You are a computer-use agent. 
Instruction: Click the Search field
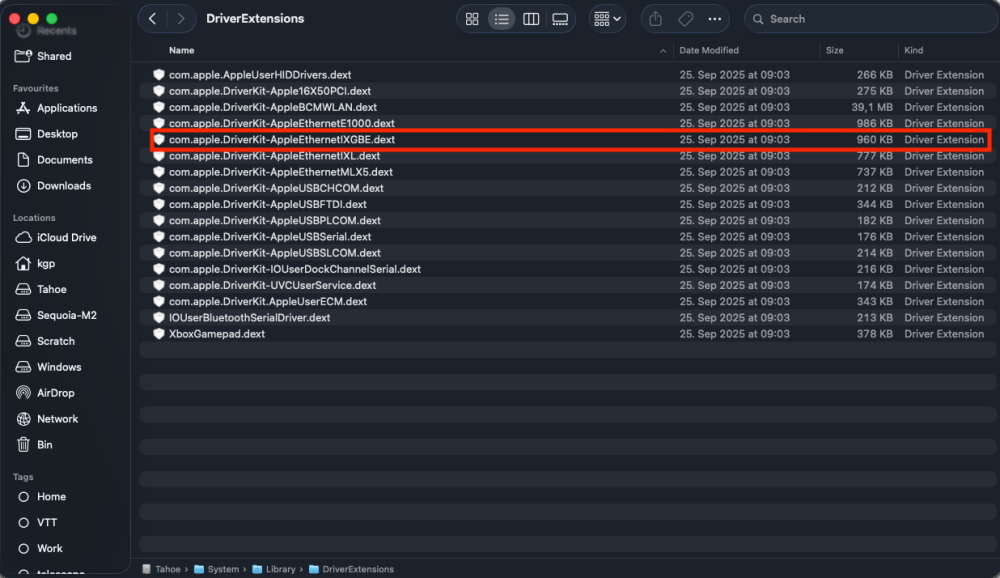[871, 19]
